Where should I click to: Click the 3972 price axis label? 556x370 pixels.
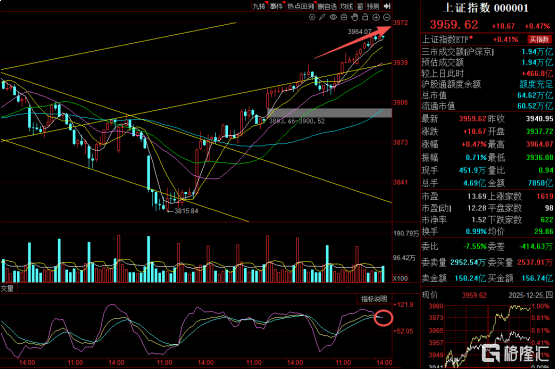(x=401, y=23)
